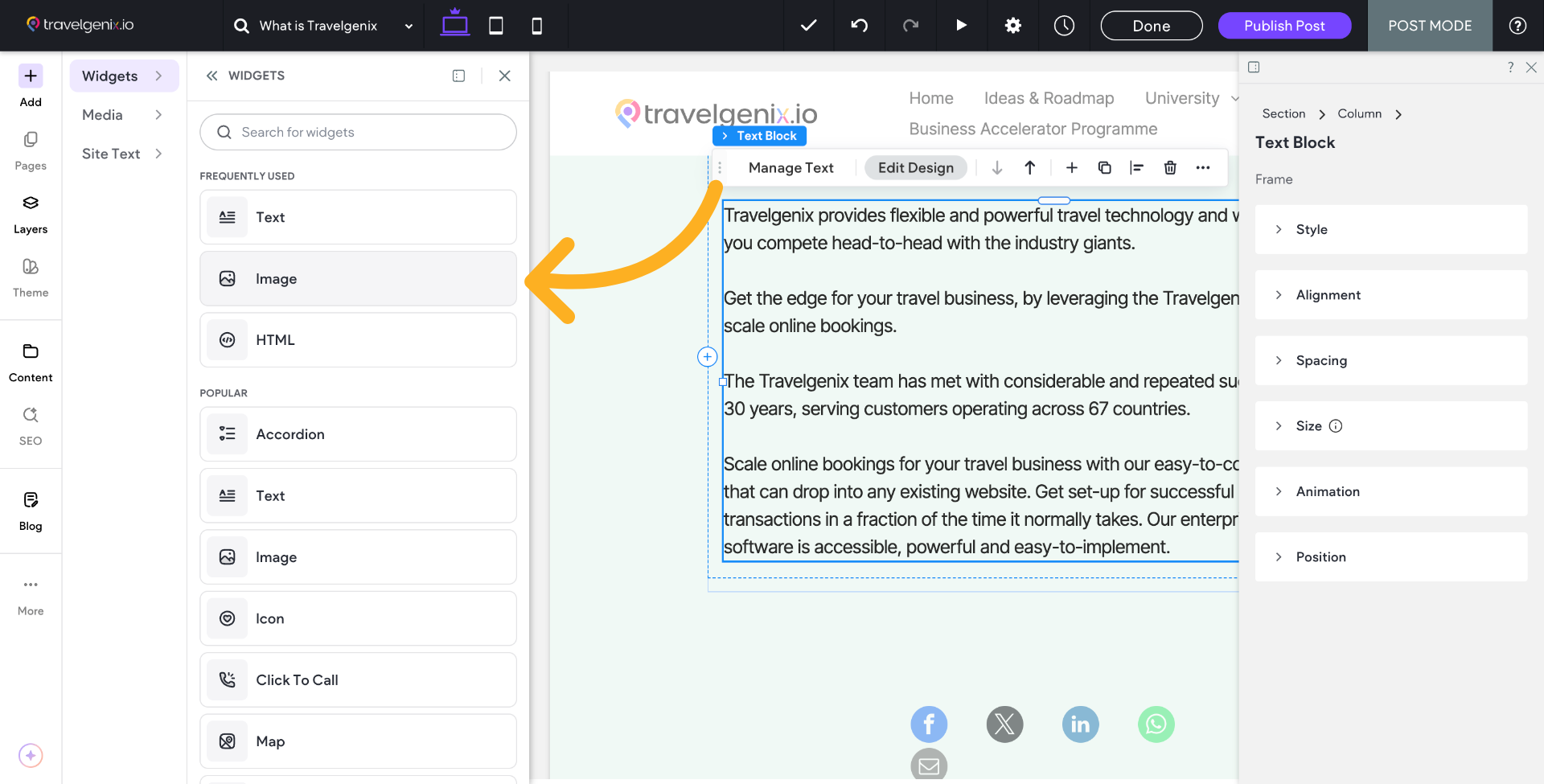Open the SEO panel
Viewport: 1544px width, 784px height.
tap(30, 425)
